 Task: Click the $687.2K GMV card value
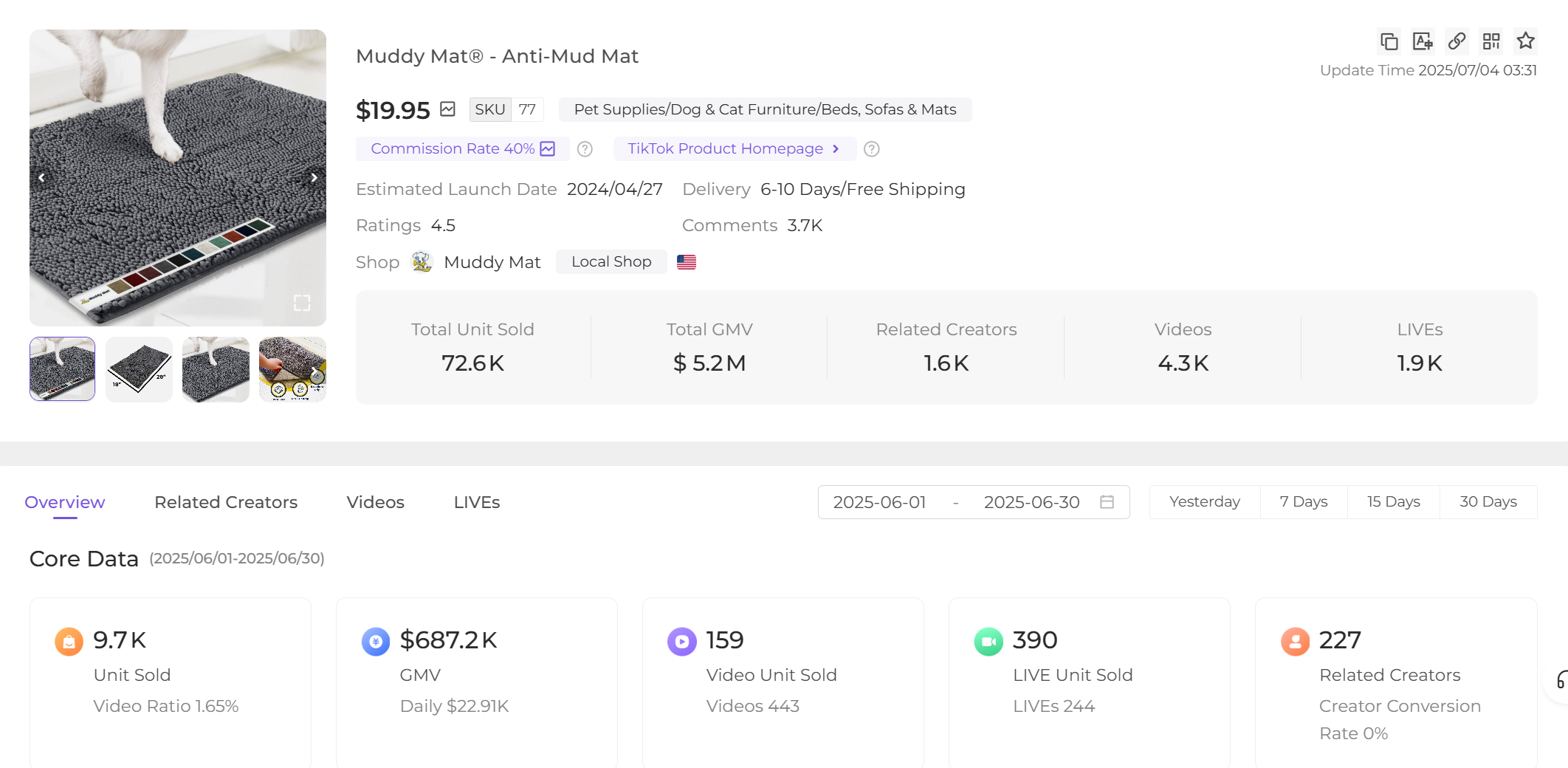(x=449, y=640)
